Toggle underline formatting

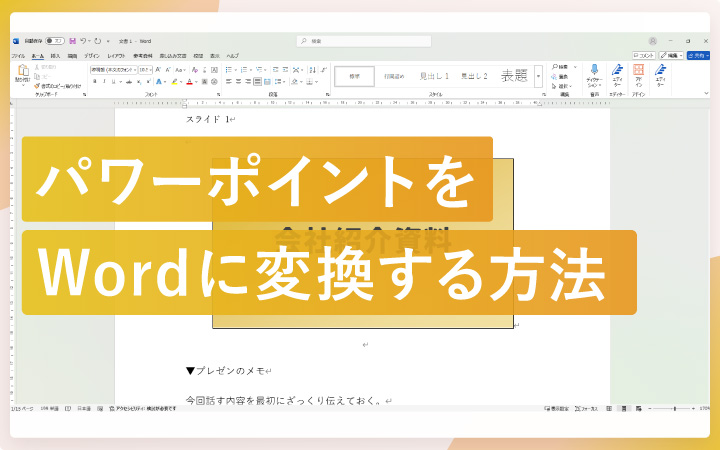(113, 82)
